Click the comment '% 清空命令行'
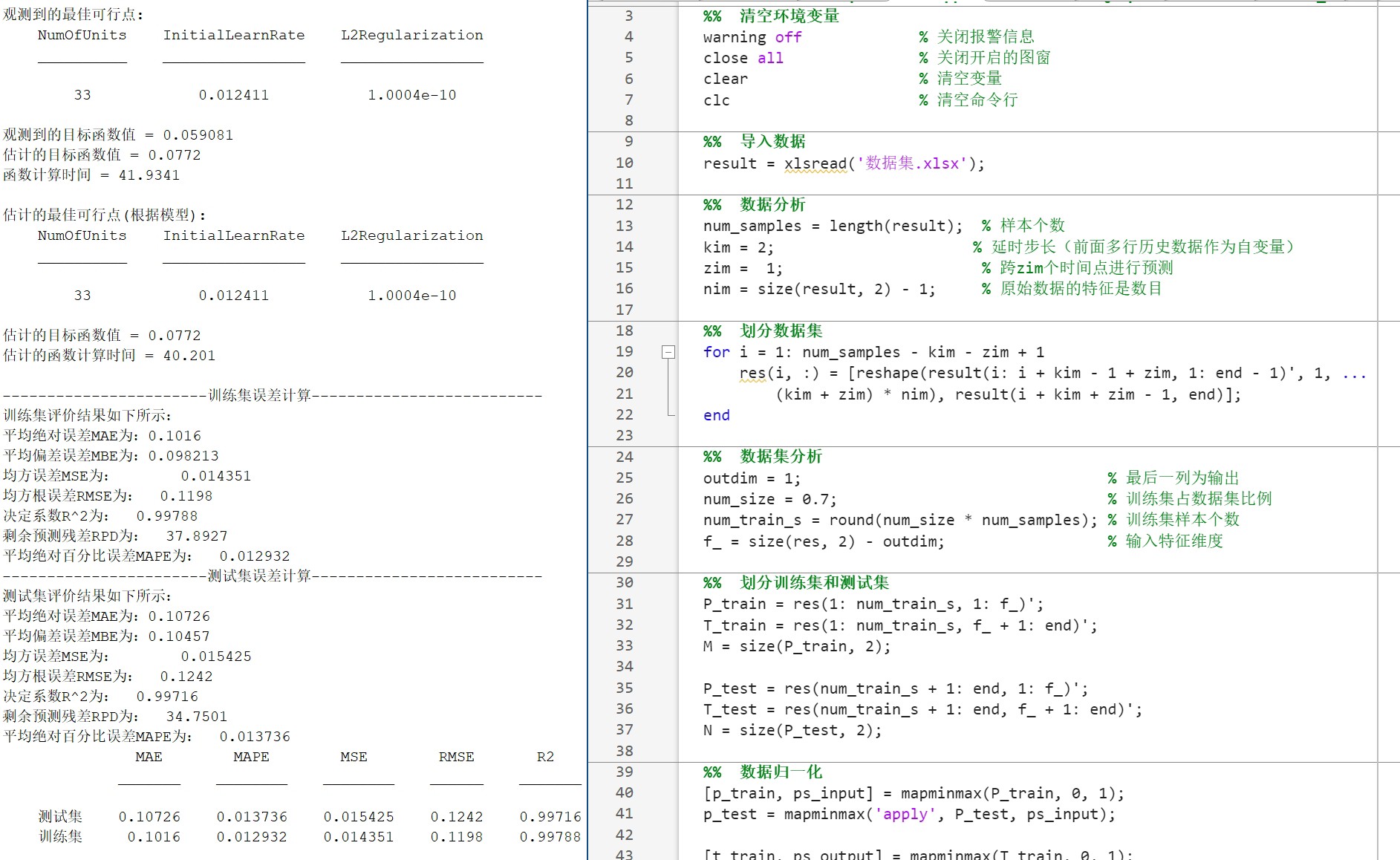This screenshot has height=860, width=1400. pyautogui.click(x=968, y=100)
